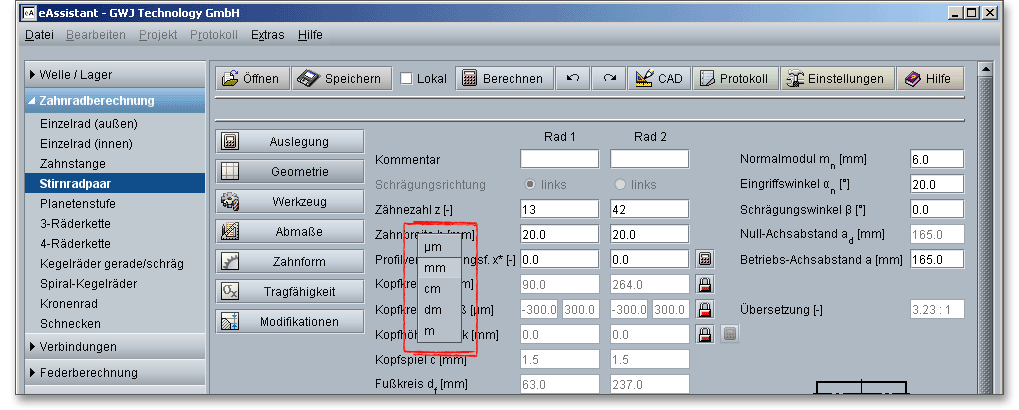The image size is (1019, 410).
Task: Click the redo arrow icon in toolbar
Action: click(x=609, y=79)
